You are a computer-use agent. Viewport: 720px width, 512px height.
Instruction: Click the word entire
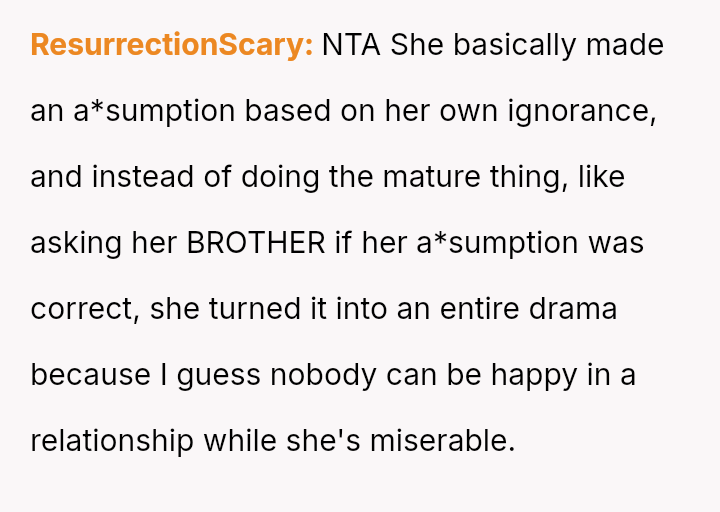click(x=483, y=309)
